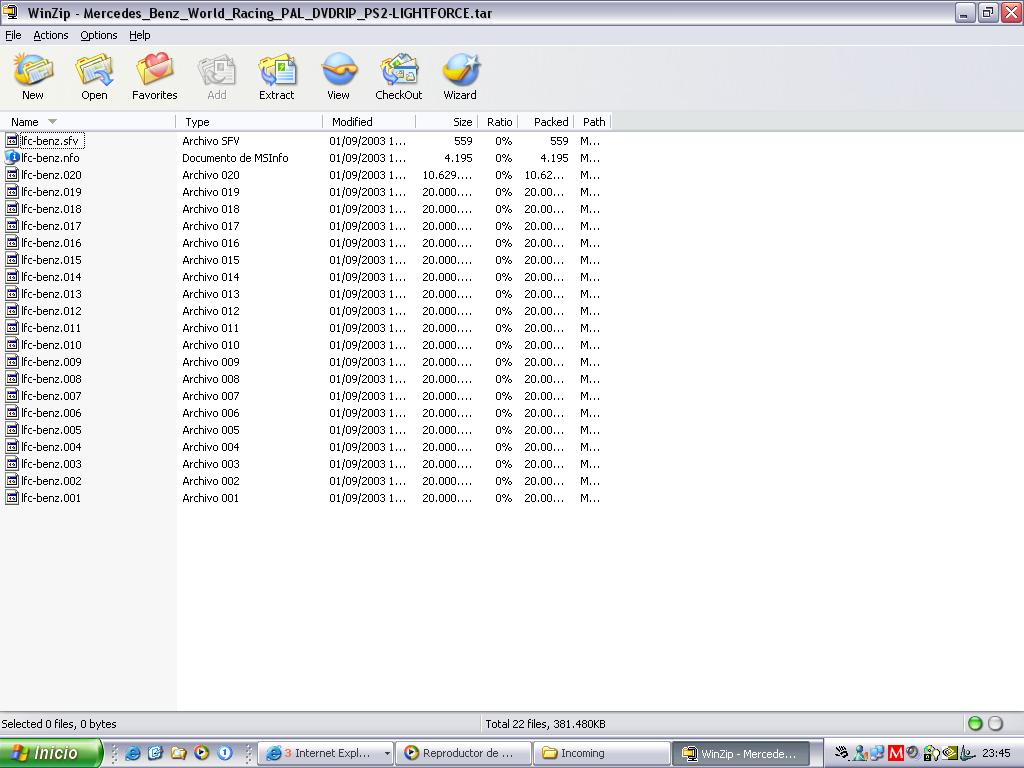This screenshot has width=1024, height=768.
Task: Select the file icon of lfc-benz.012
Action: coord(12,310)
